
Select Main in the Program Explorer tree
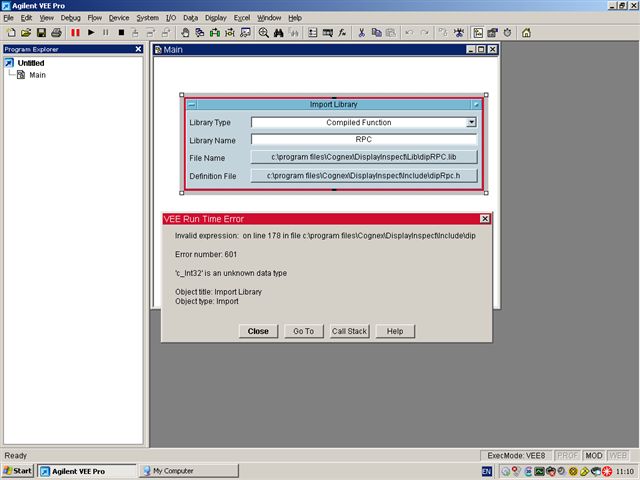[x=37, y=75]
